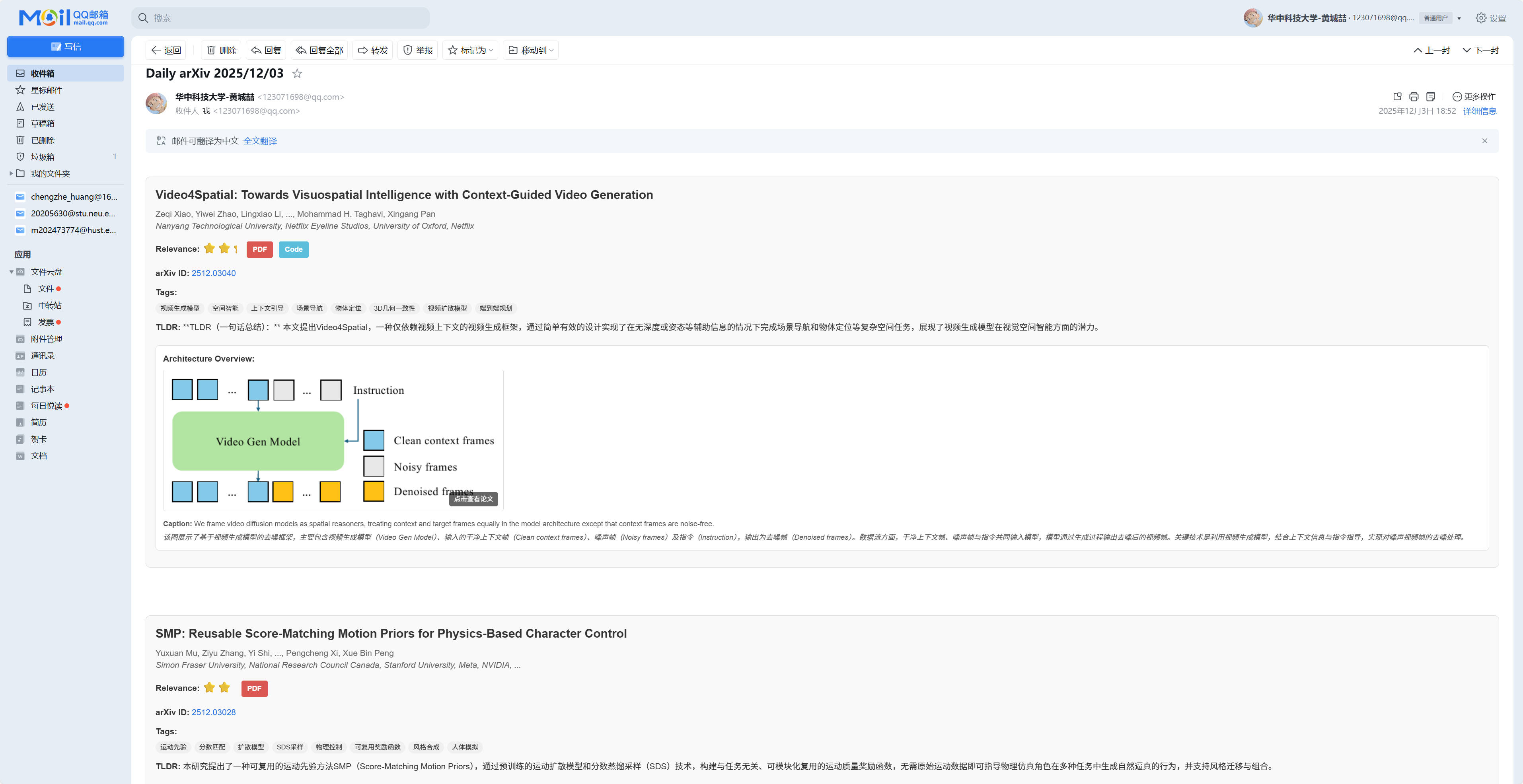Click the 已删除 trash icon in sidebar

[20, 140]
